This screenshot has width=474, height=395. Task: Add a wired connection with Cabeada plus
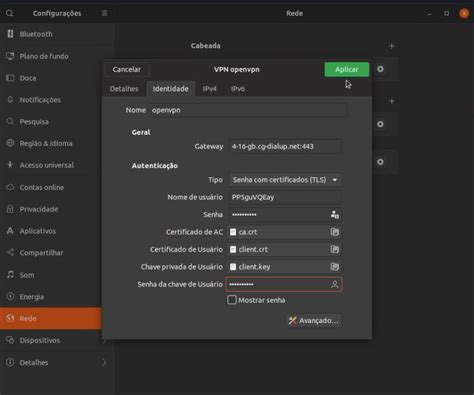tap(392, 46)
